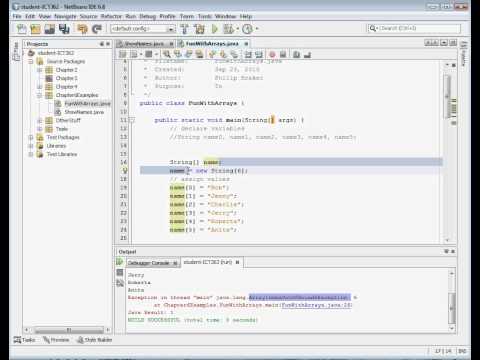The width and height of the screenshot is (480, 360).
Task: Click the Comment code icon
Action: (x=296, y=54)
